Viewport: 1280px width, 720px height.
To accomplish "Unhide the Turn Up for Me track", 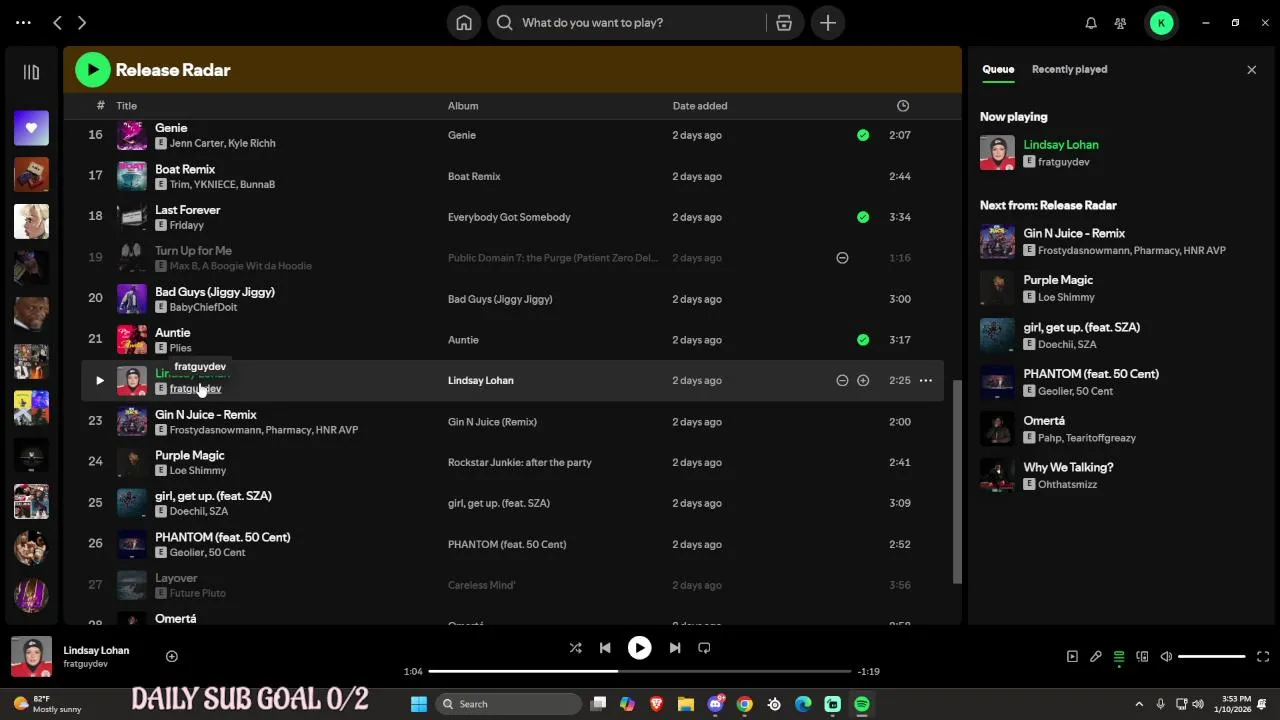I will click(842, 258).
